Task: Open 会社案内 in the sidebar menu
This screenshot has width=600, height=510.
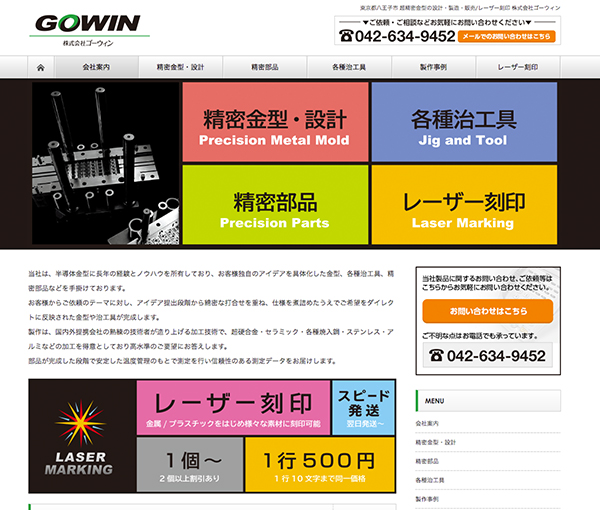Action: pyautogui.click(x=427, y=424)
